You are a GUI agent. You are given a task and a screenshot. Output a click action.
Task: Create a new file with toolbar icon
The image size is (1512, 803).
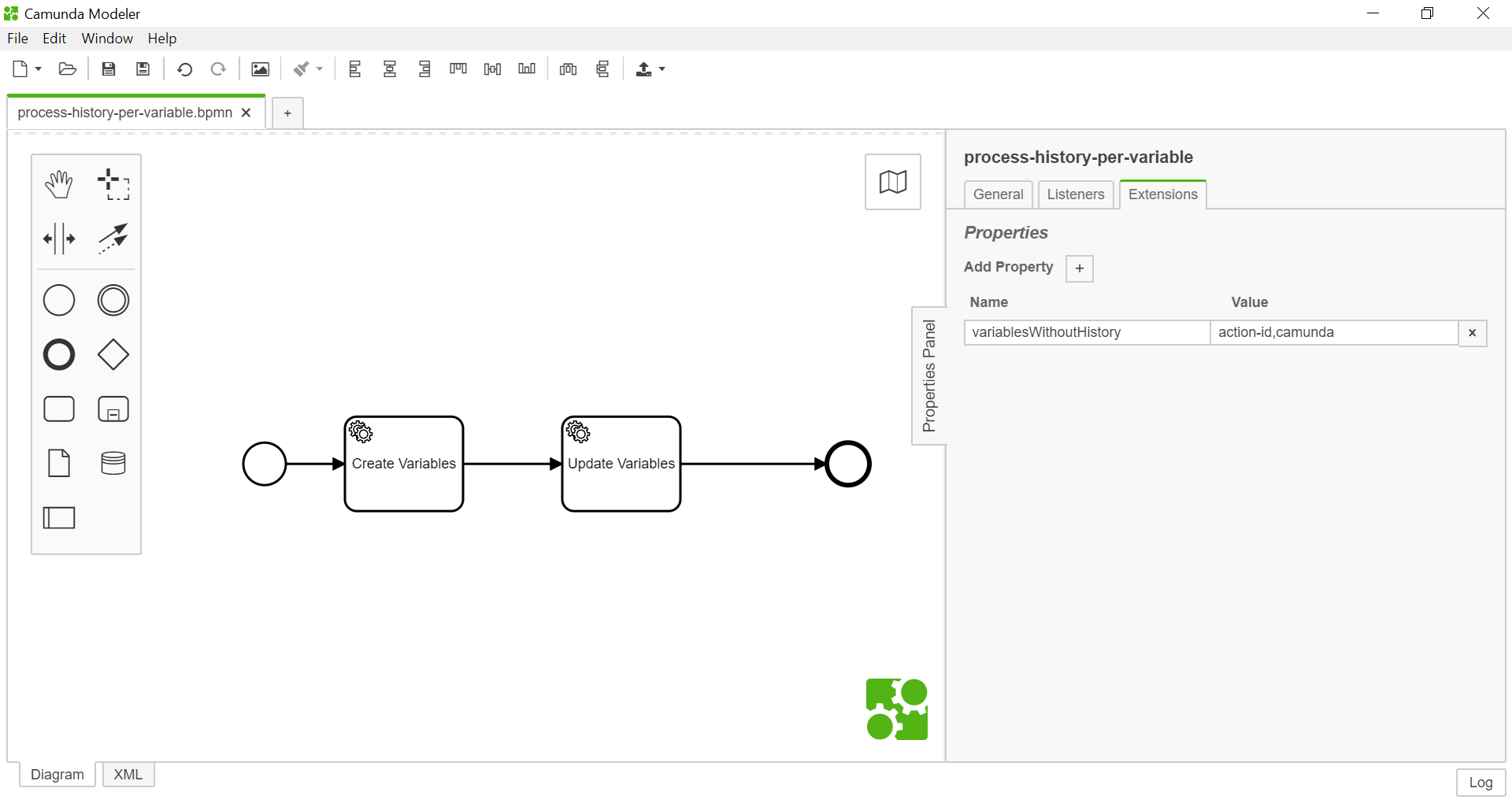click(x=20, y=69)
